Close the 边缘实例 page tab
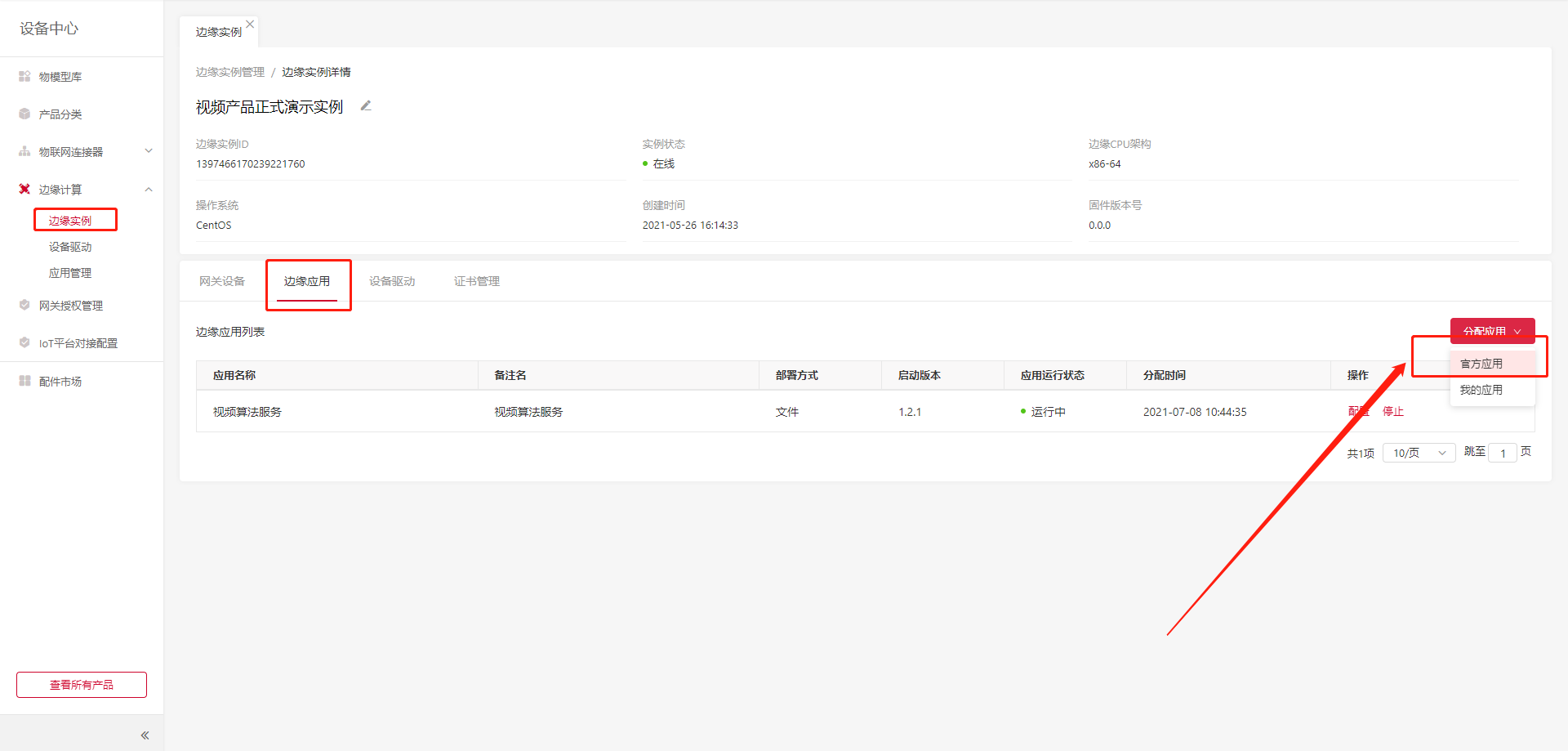1568x751 pixels. tap(250, 25)
